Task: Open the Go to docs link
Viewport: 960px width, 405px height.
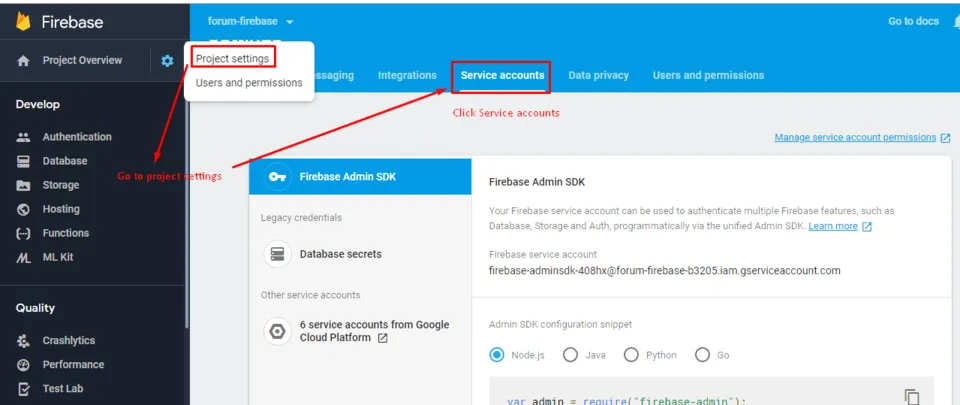Action: (x=913, y=21)
